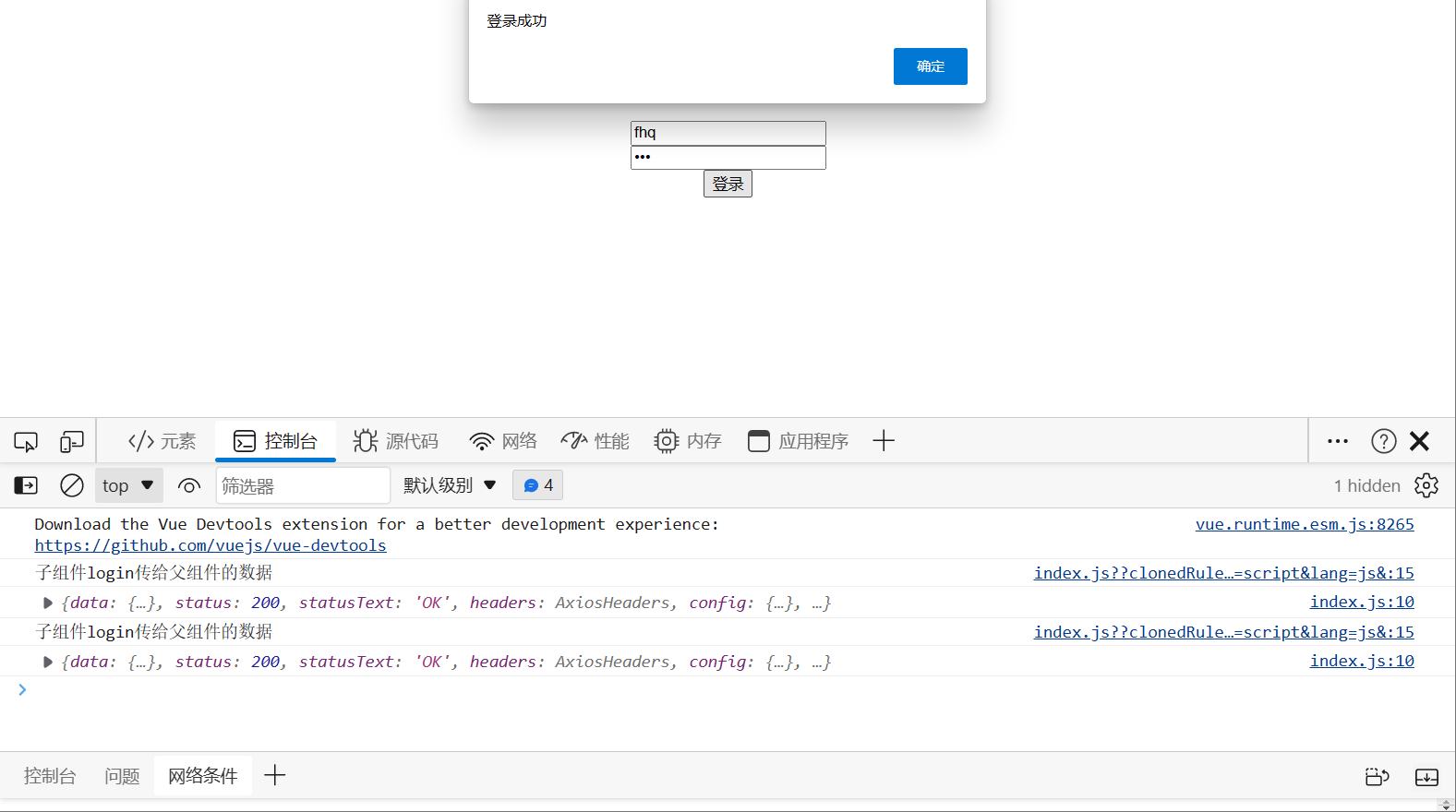Expand the second logged response object

coord(48,663)
